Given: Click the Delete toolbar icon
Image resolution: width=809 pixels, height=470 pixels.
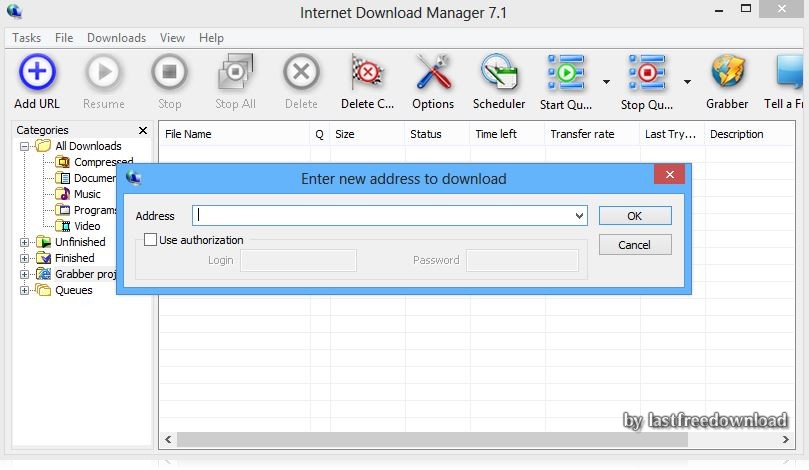Looking at the screenshot, I should pos(301,72).
